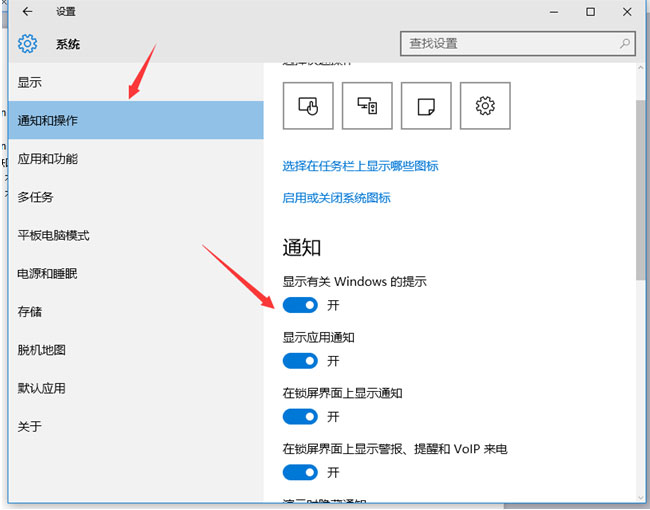This screenshot has height=510, width=650.
Task: Click the 启用或关闭系统图标 link
Action: point(336,198)
